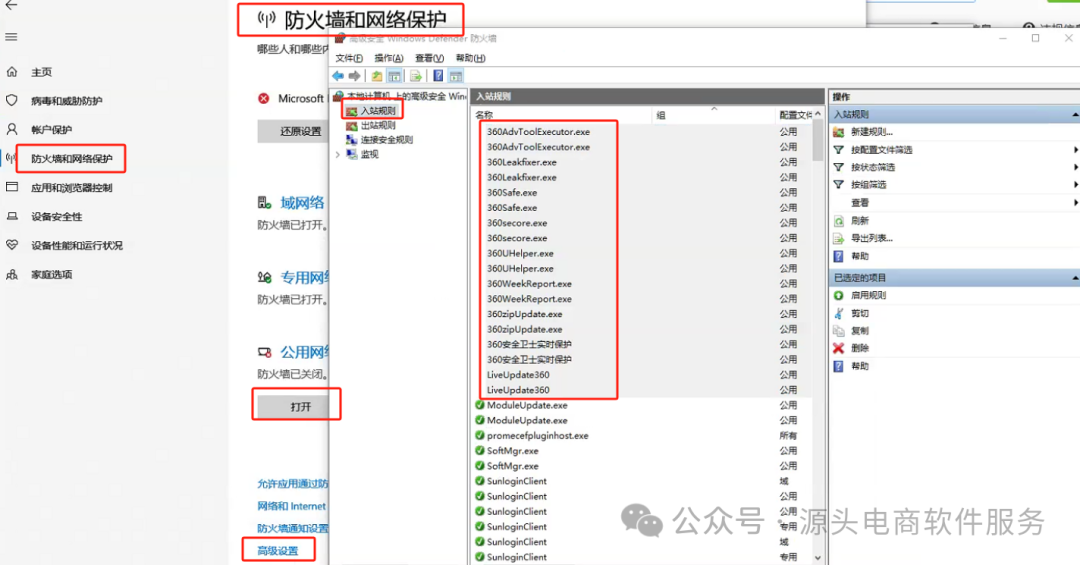The height and width of the screenshot is (565, 1080).
Task: Toggle the show/hide action pane toolbar icon
Action: point(455,76)
